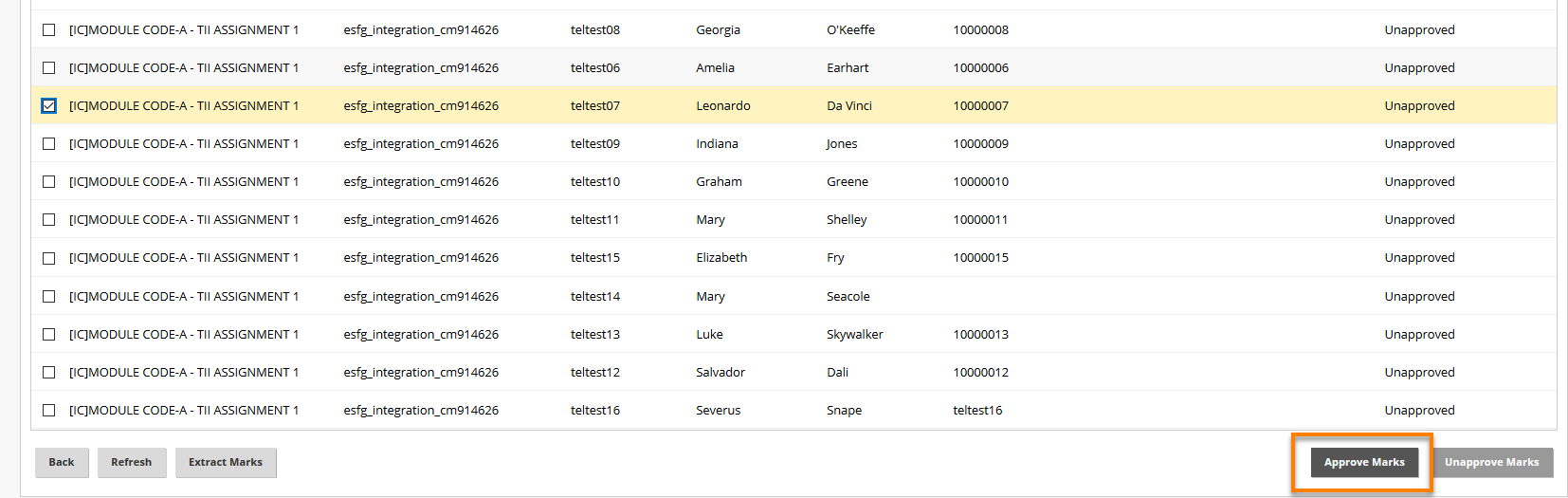
Task: Select Graham Greene's checkbox
Action: pos(49,182)
